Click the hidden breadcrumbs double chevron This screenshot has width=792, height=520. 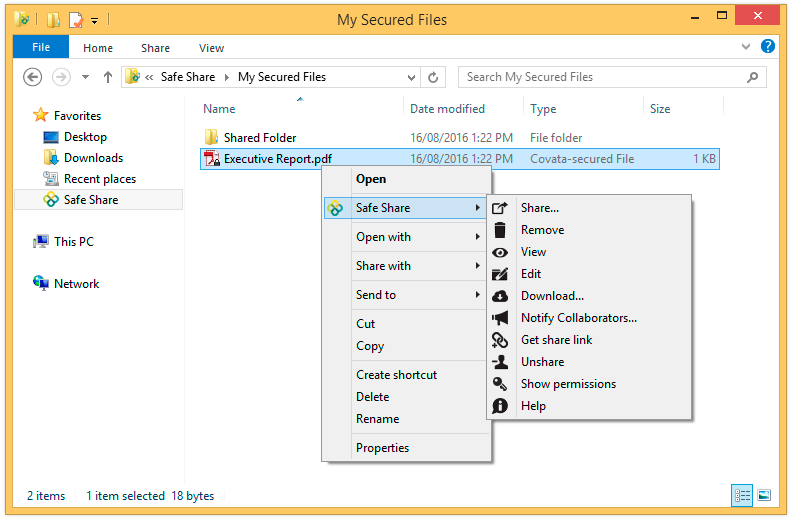coord(149,77)
